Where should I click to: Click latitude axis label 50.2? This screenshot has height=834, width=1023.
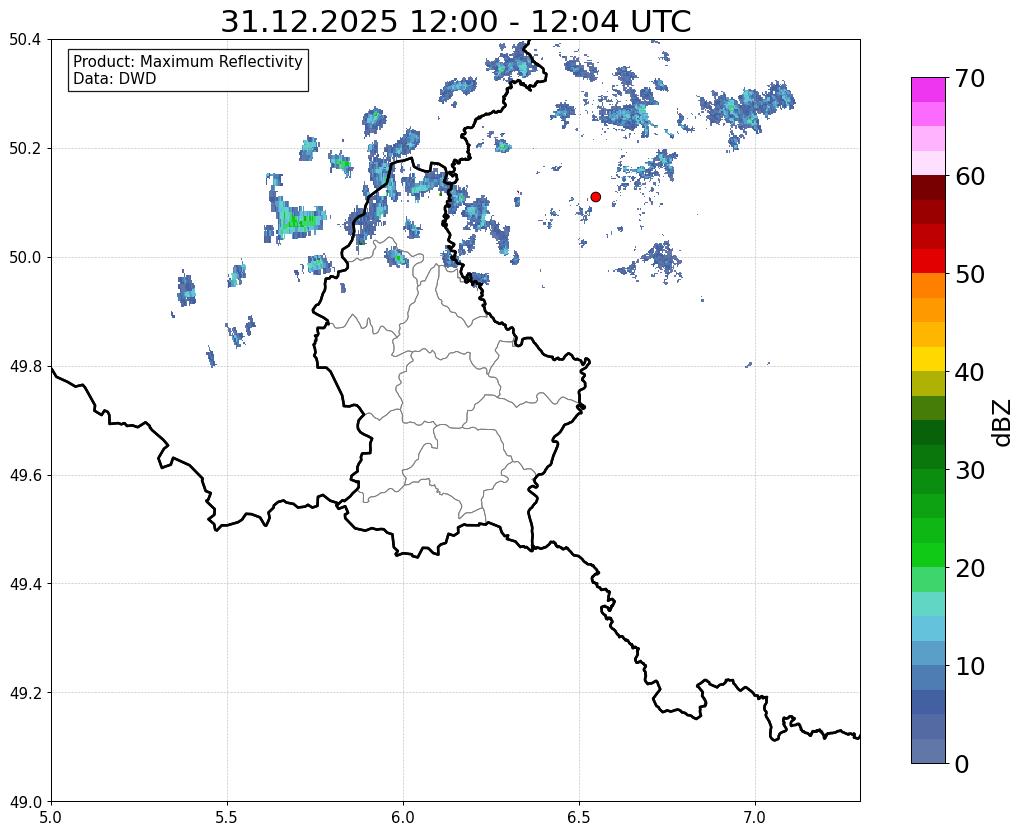[x=25, y=148]
